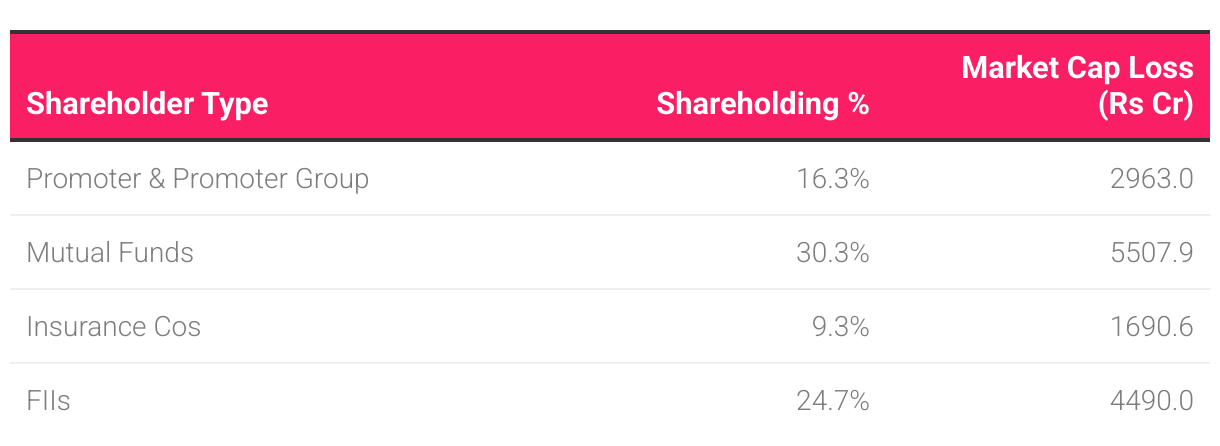Viewport: 1220px width, 446px height.
Task: Click the Market Cap Loss (Rs Cr) header
Action: click(x=1077, y=85)
